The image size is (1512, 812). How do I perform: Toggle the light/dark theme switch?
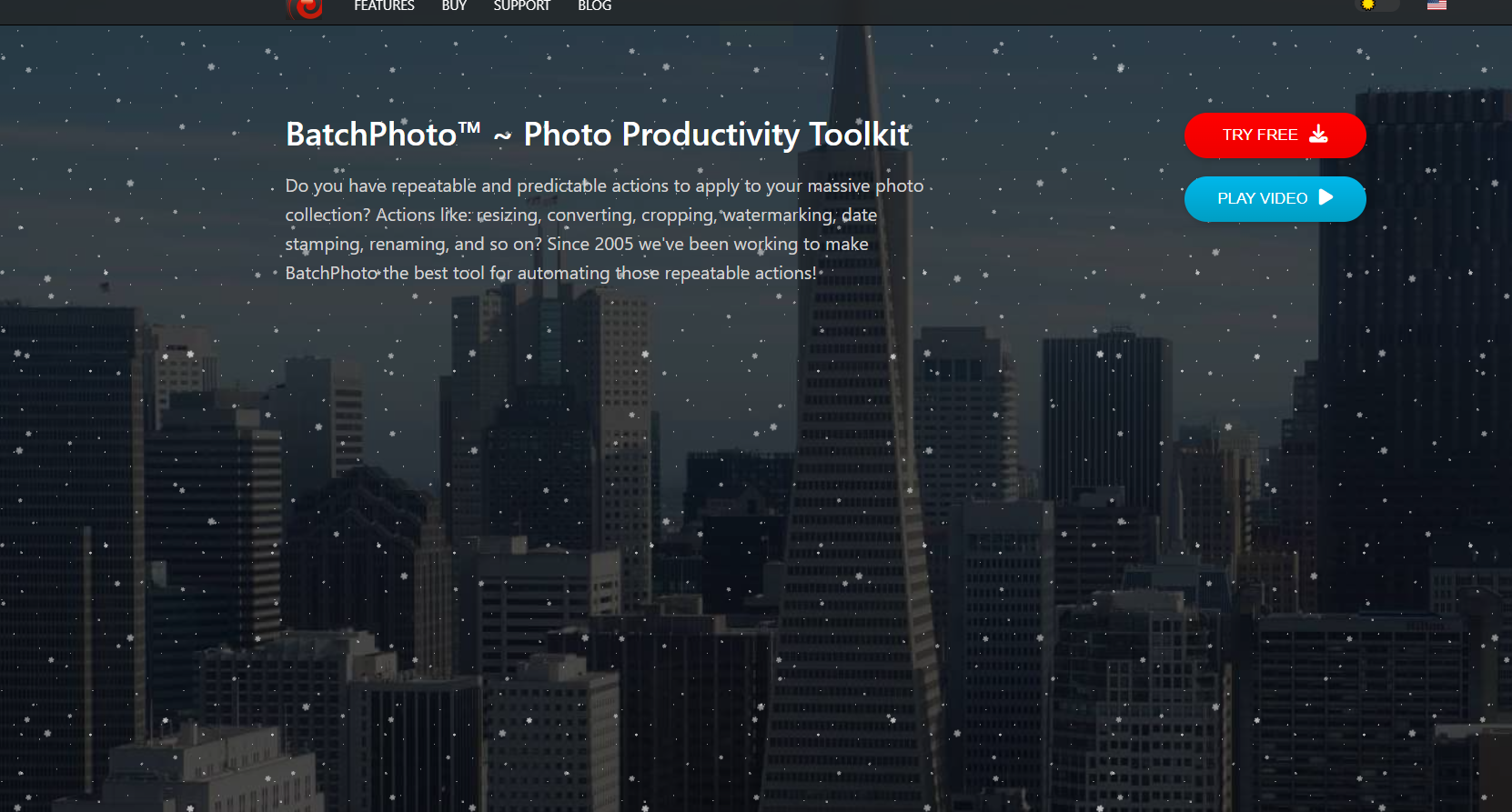(1378, 5)
